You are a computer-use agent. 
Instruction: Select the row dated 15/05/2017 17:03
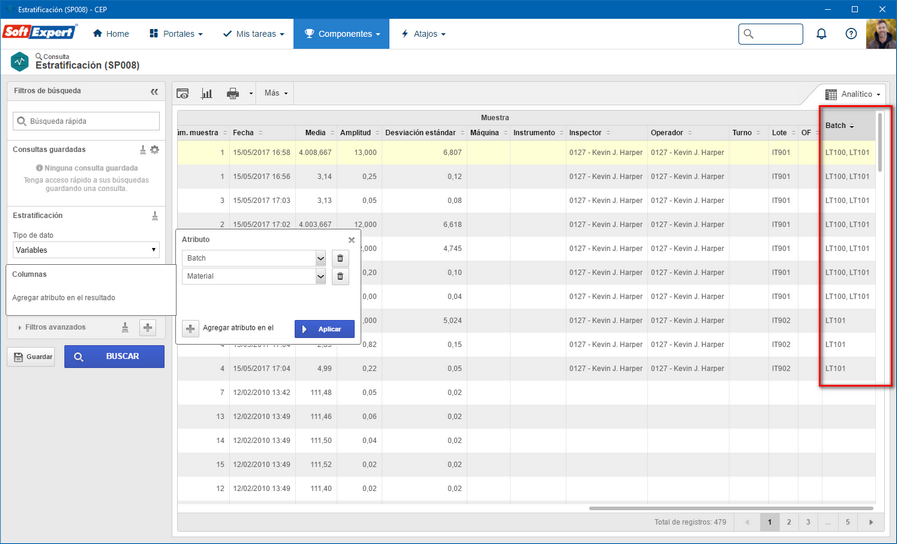(526, 201)
